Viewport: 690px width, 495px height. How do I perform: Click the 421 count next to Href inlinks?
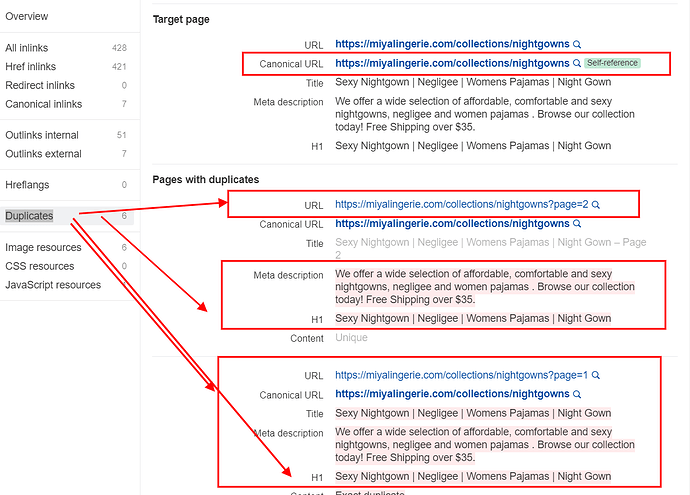[119, 67]
